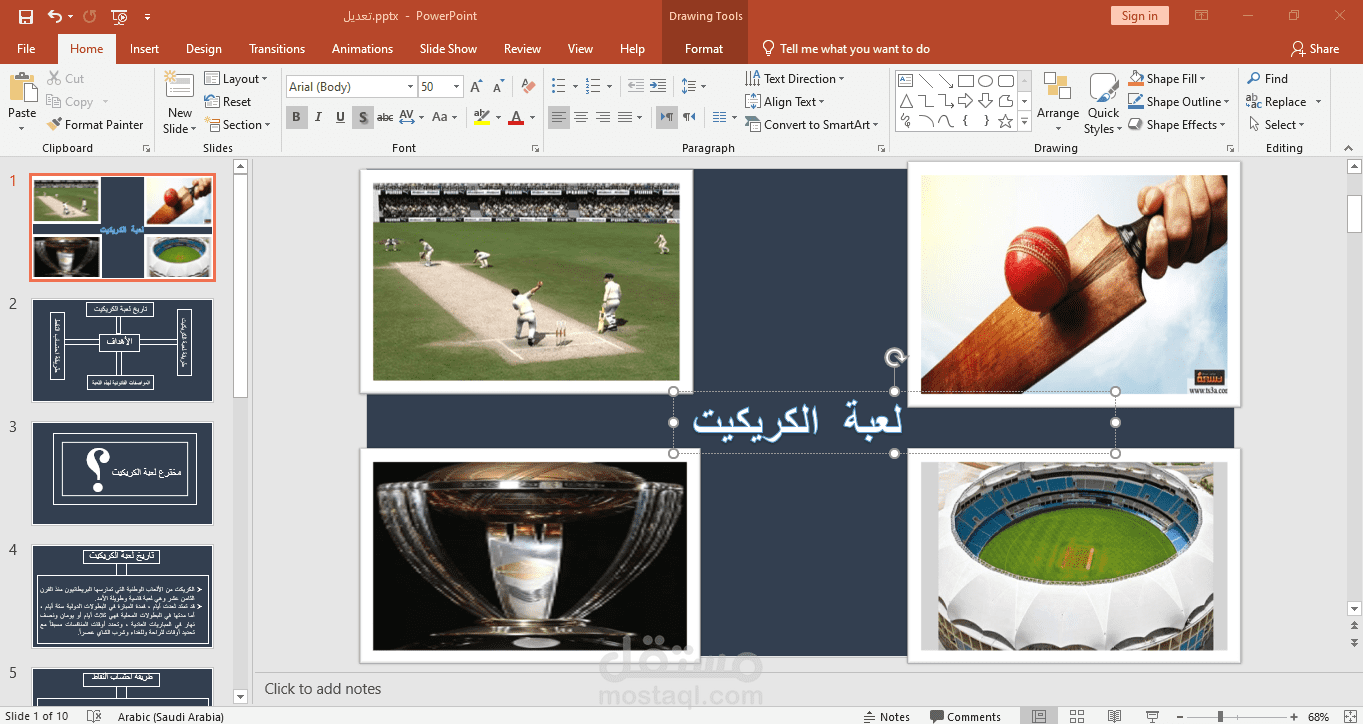The image size is (1363, 724).
Task: Decrease font size with the small A icon
Action: [x=497, y=87]
